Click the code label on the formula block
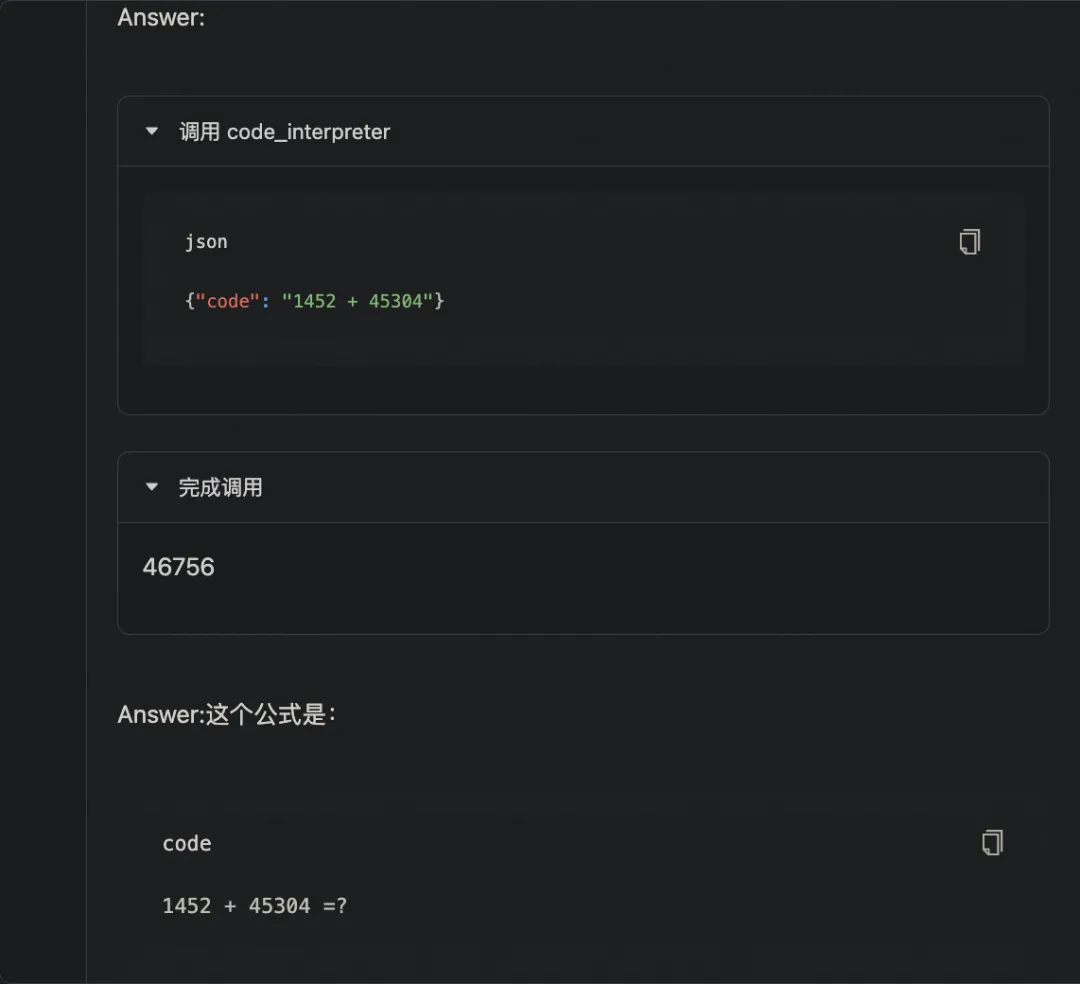The image size is (1080, 984). tap(187, 843)
